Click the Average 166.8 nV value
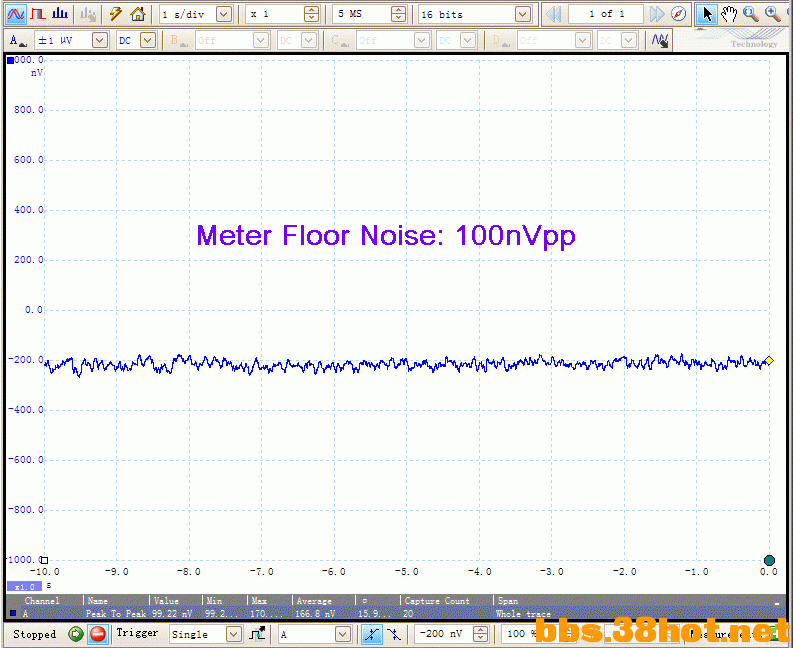This screenshot has width=793, height=648. click(x=316, y=614)
